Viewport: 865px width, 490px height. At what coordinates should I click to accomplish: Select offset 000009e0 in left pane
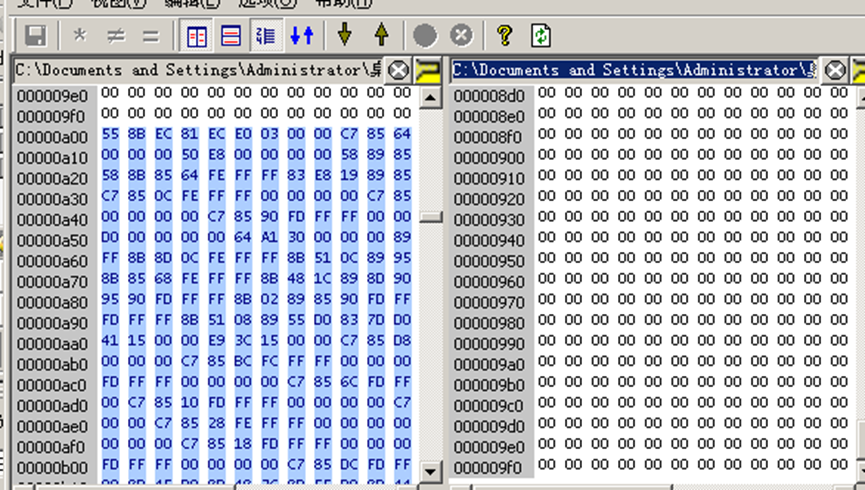click(x=52, y=96)
